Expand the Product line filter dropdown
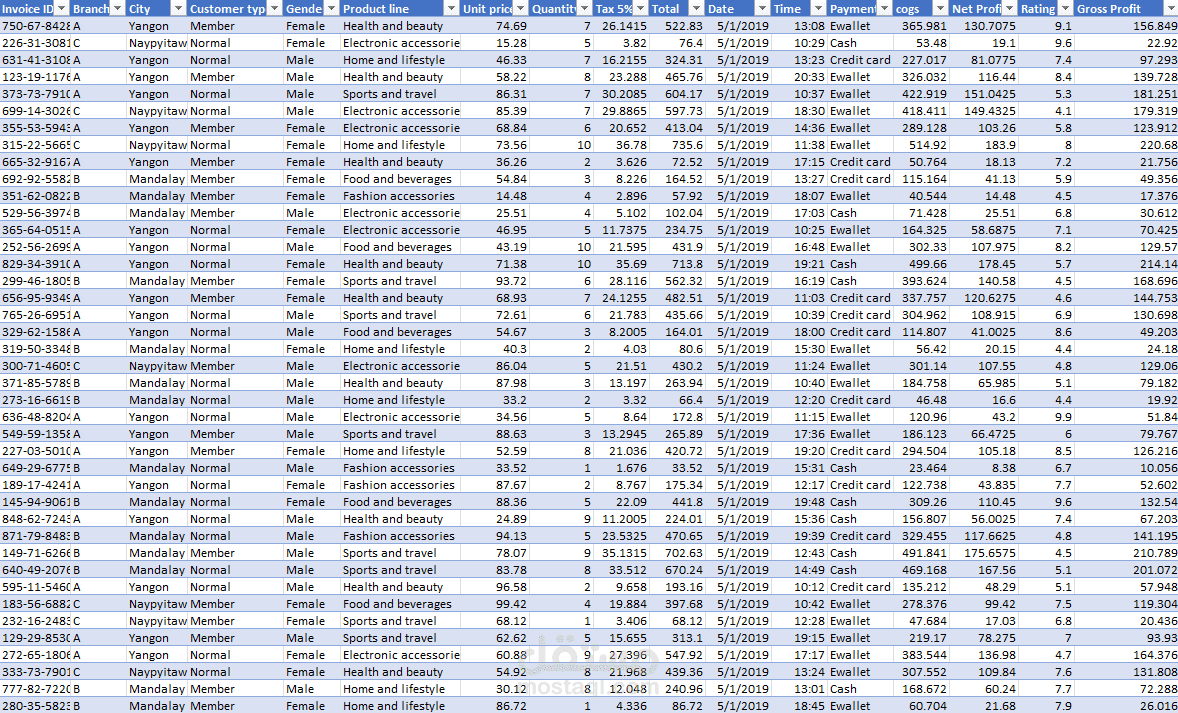Screen dimensions: 1178x713 point(451,9)
